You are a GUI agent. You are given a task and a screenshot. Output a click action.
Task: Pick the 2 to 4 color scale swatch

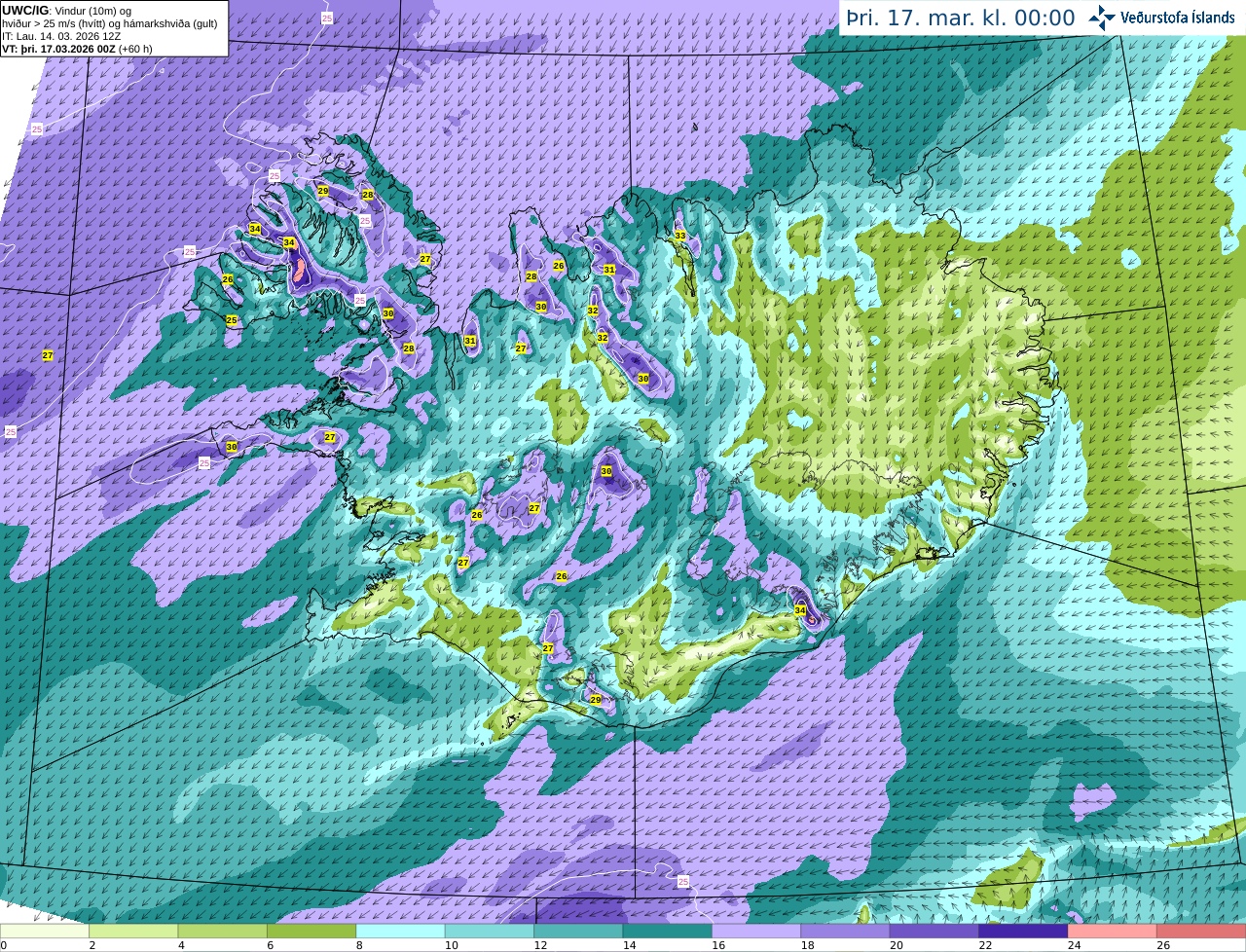point(133,932)
